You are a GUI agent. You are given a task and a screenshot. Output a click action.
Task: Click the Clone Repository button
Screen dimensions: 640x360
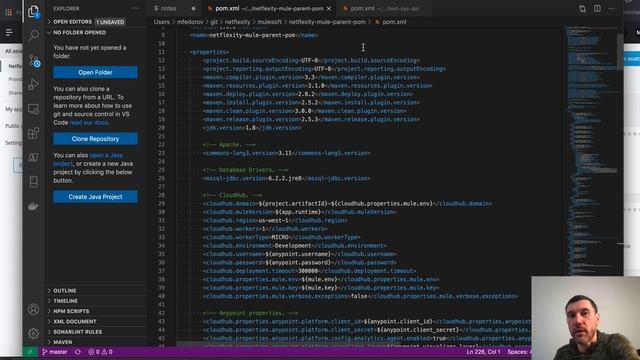click(95, 139)
